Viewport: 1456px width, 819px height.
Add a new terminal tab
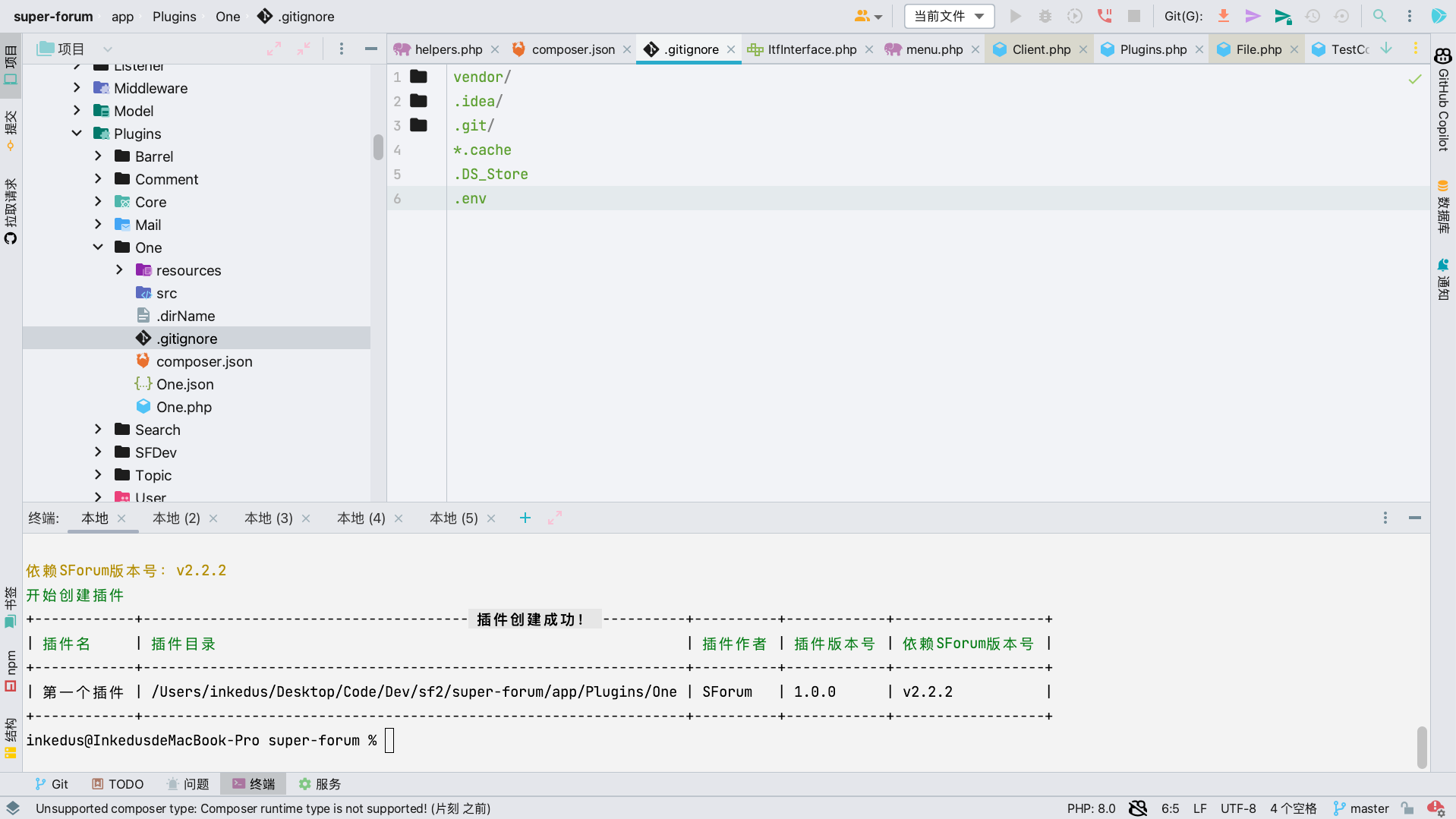tap(525, 518)
